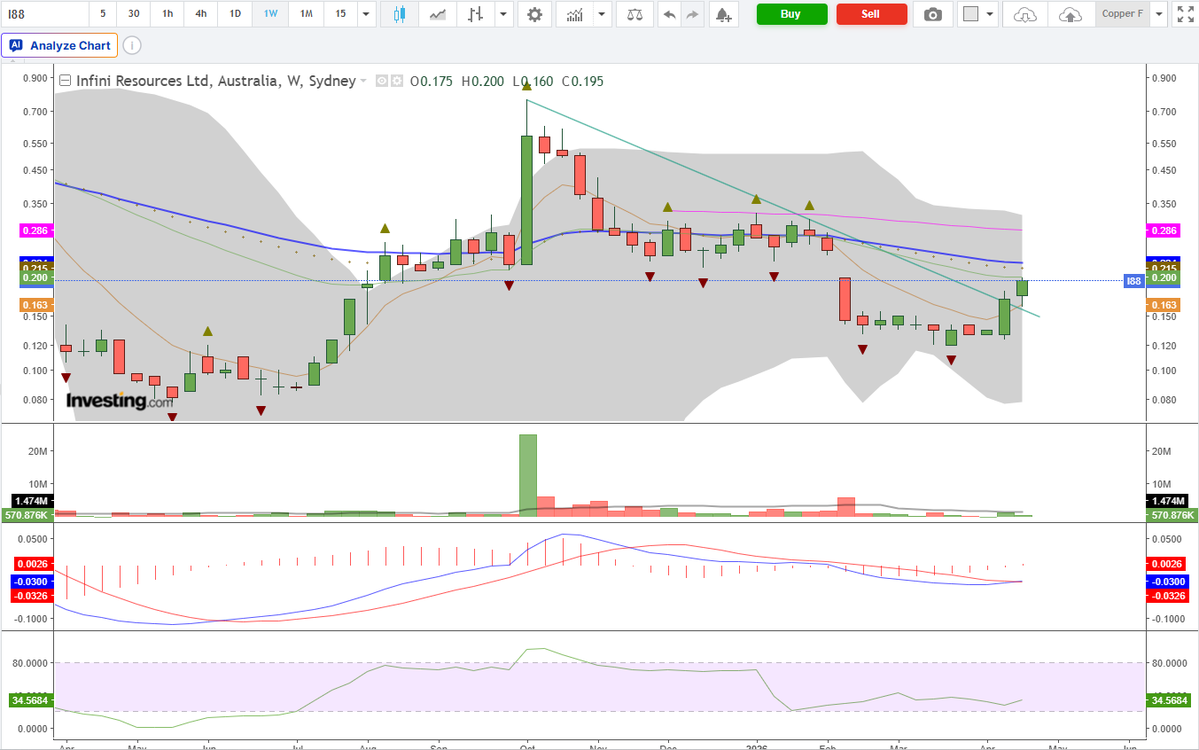Click the info icon beside Analyze Chart
Image resolution: width=1199 pixels, height=750 pixels.
[x=132, y=46]
